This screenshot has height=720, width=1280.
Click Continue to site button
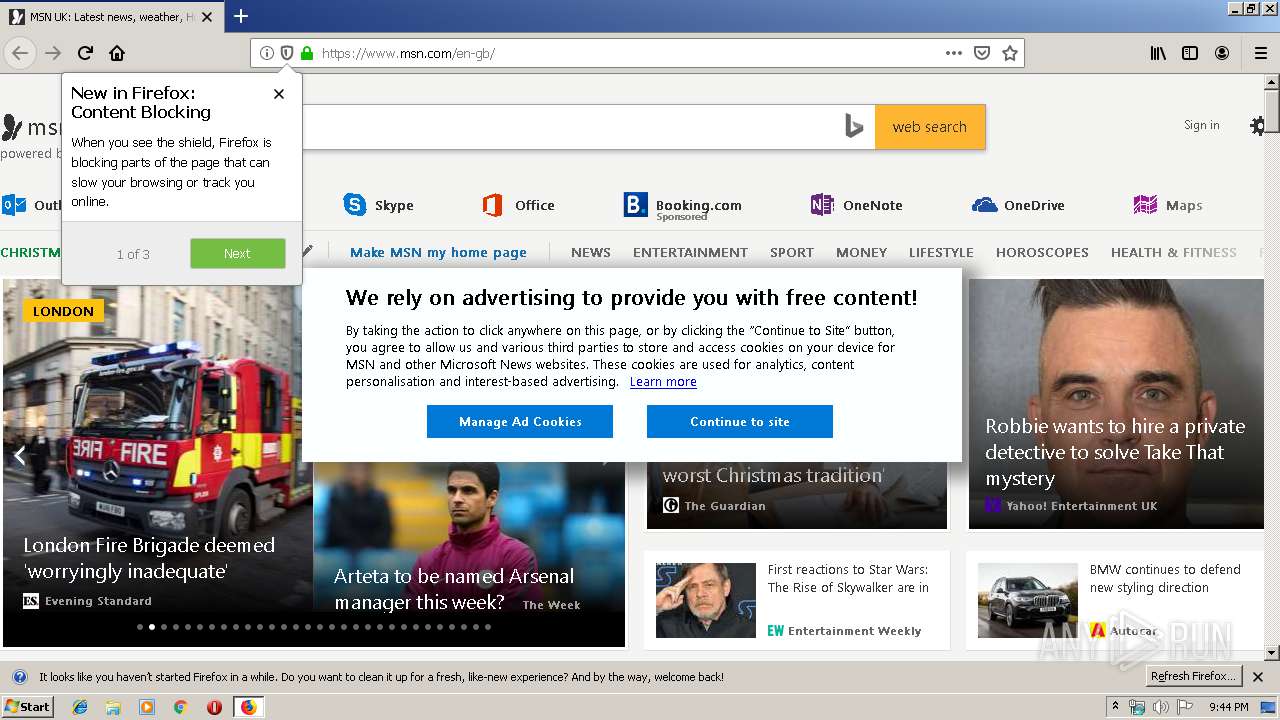coord(740,422)
